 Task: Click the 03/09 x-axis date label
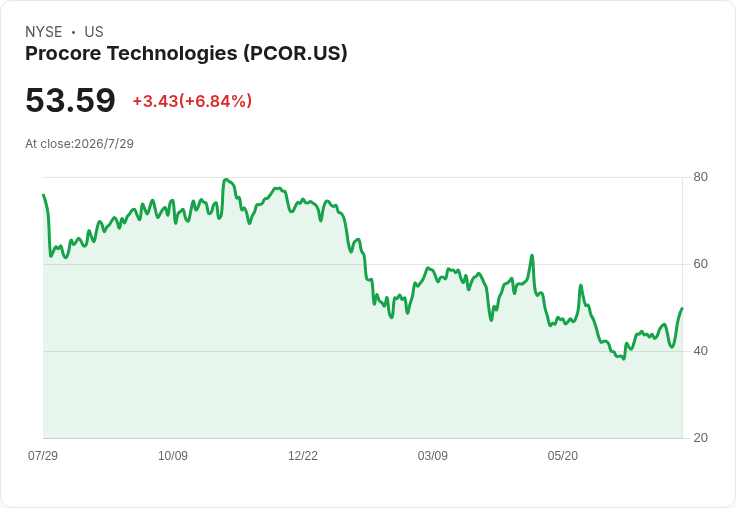tap(433, 455)
